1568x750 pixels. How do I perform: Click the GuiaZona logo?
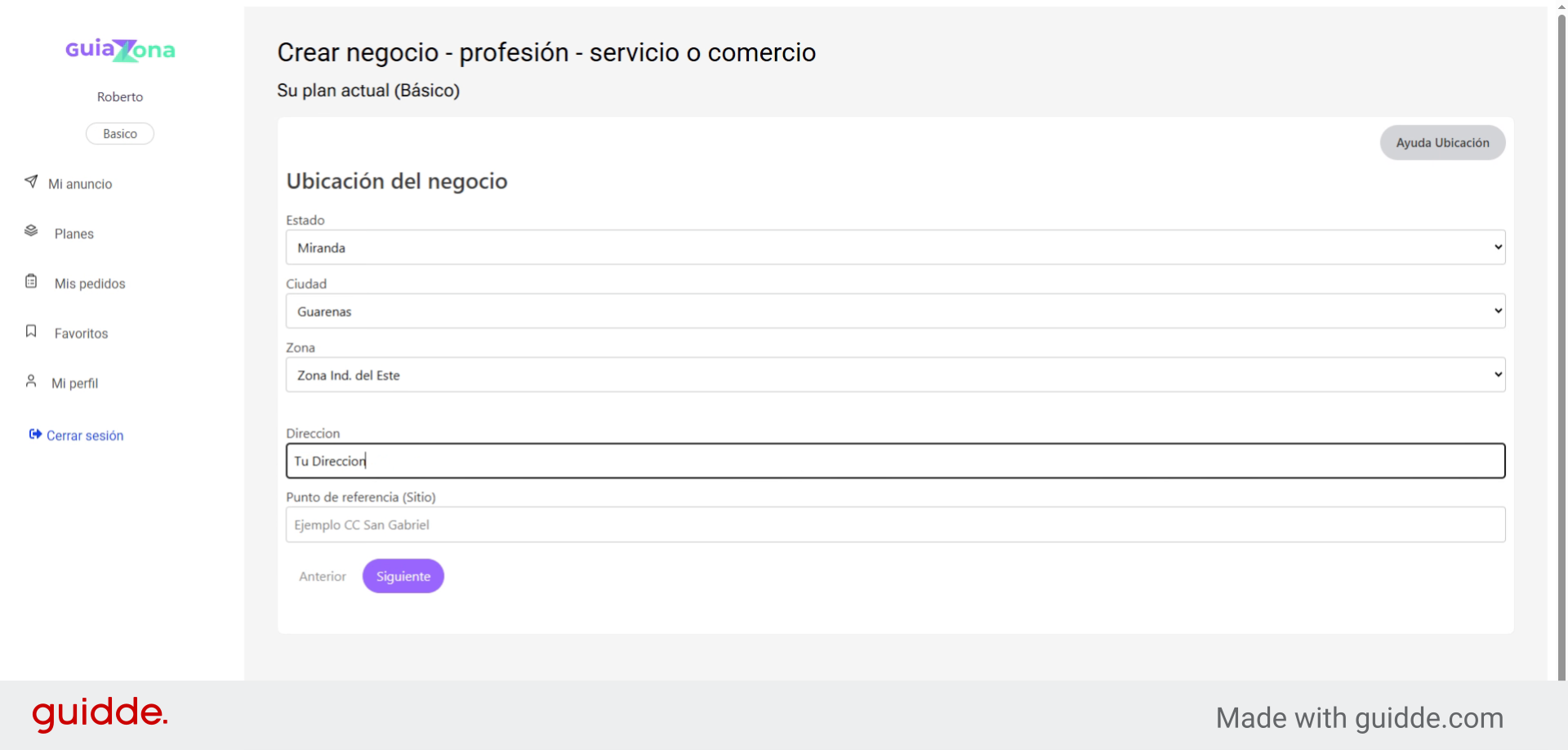point(120,50)
